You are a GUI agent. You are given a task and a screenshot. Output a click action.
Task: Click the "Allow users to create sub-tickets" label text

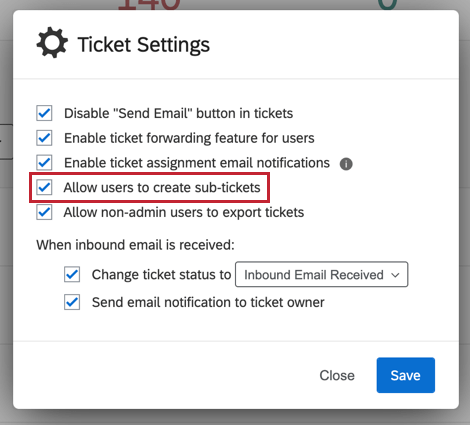pos(162,187)
